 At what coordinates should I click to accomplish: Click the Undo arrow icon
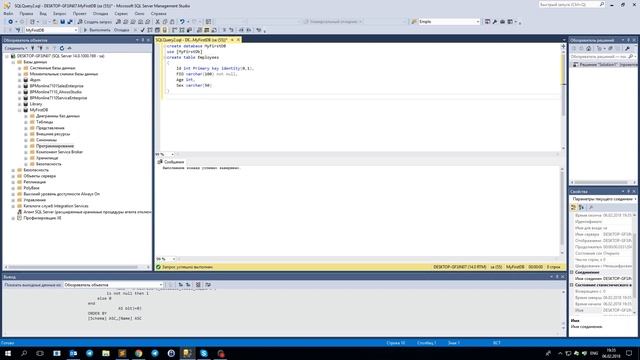tap(182, 22)
